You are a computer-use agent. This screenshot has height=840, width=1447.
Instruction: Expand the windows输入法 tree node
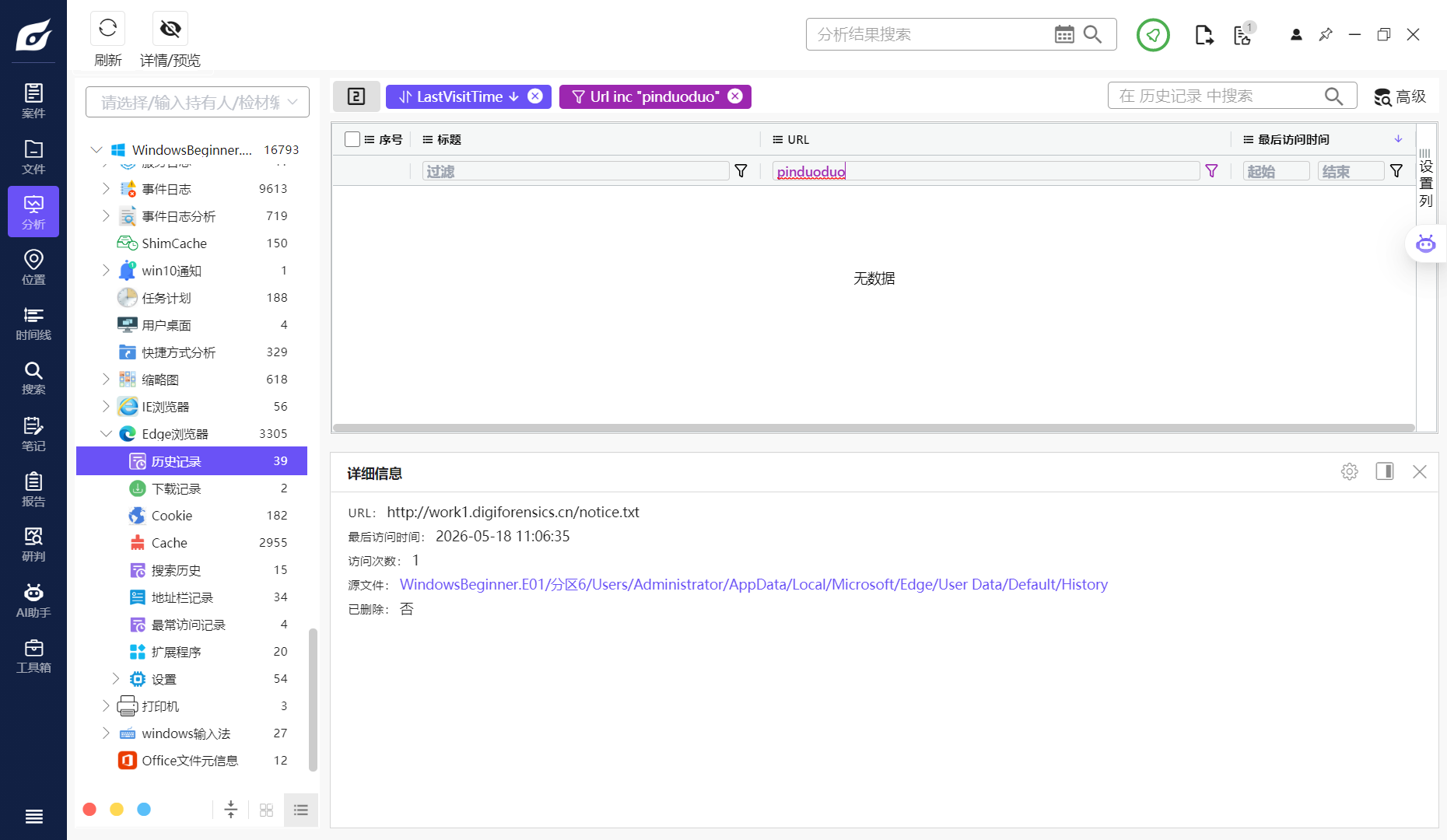click(106, 733)
